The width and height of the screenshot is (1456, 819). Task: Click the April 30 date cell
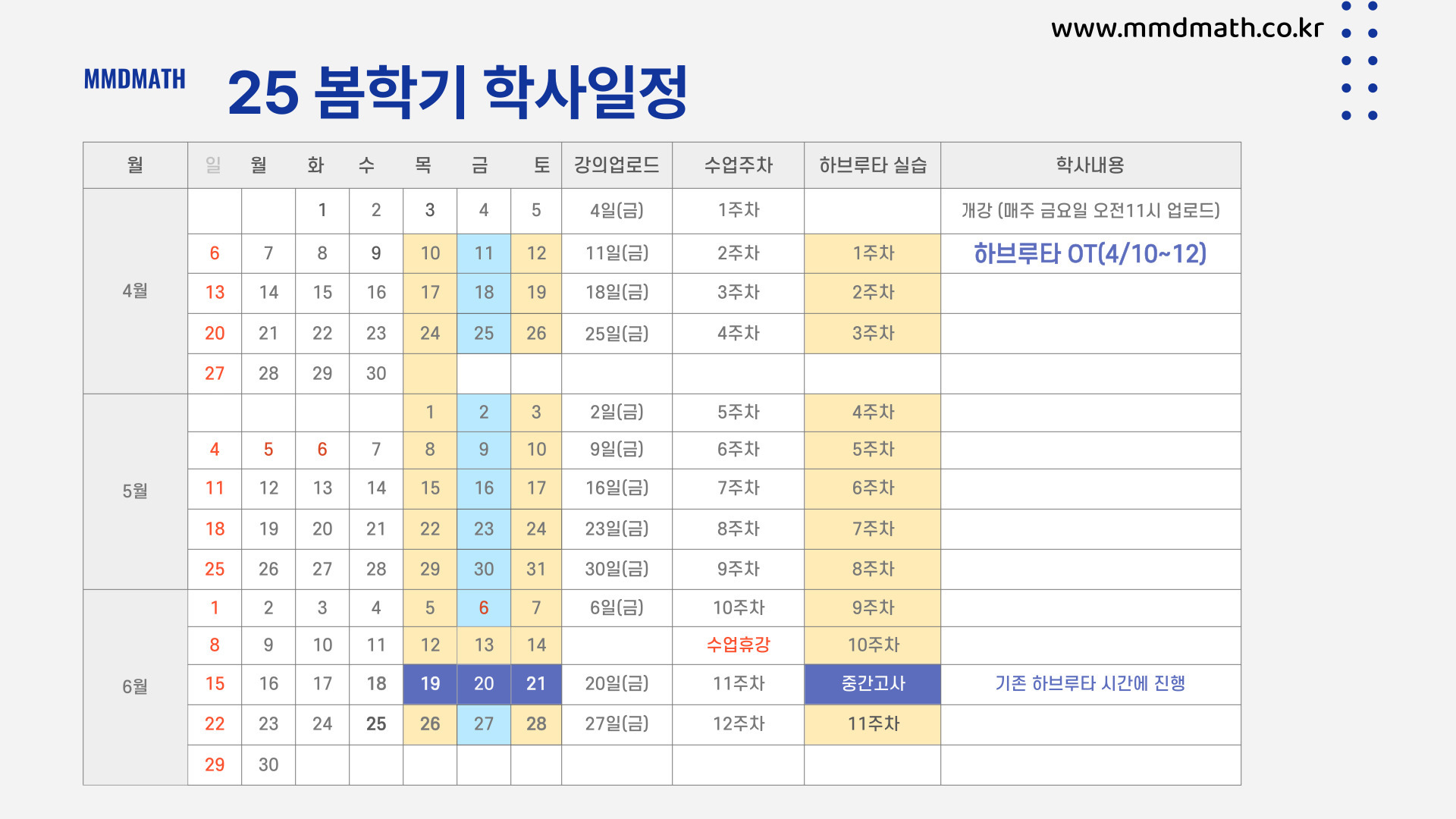coord(376,374)
